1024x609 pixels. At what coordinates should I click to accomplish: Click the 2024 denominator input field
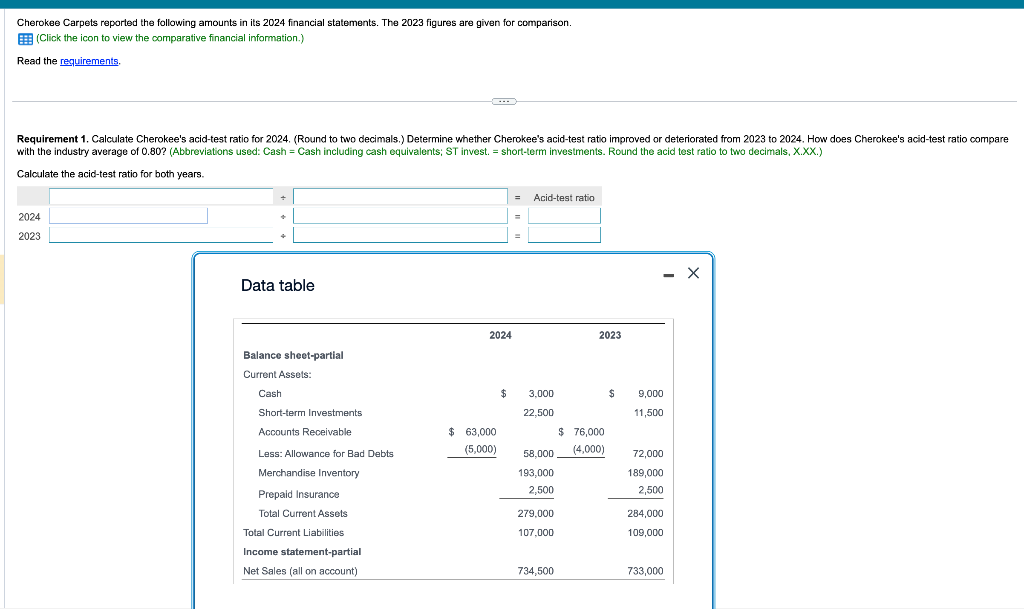click(x=400, y=216)
